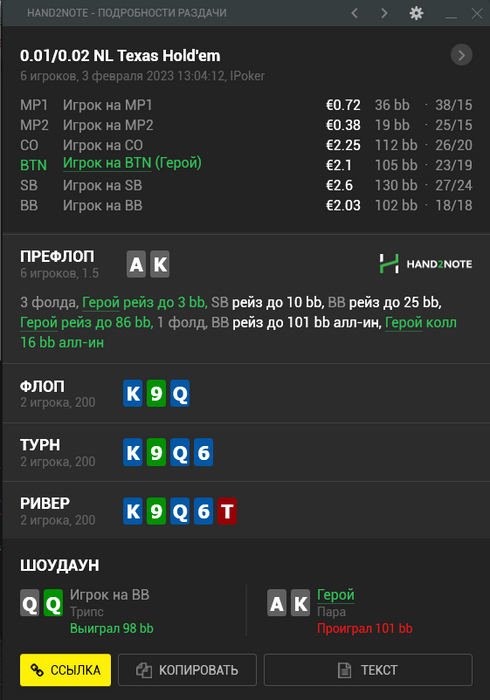Click the blue 6 card on turn row

(203, 453)
